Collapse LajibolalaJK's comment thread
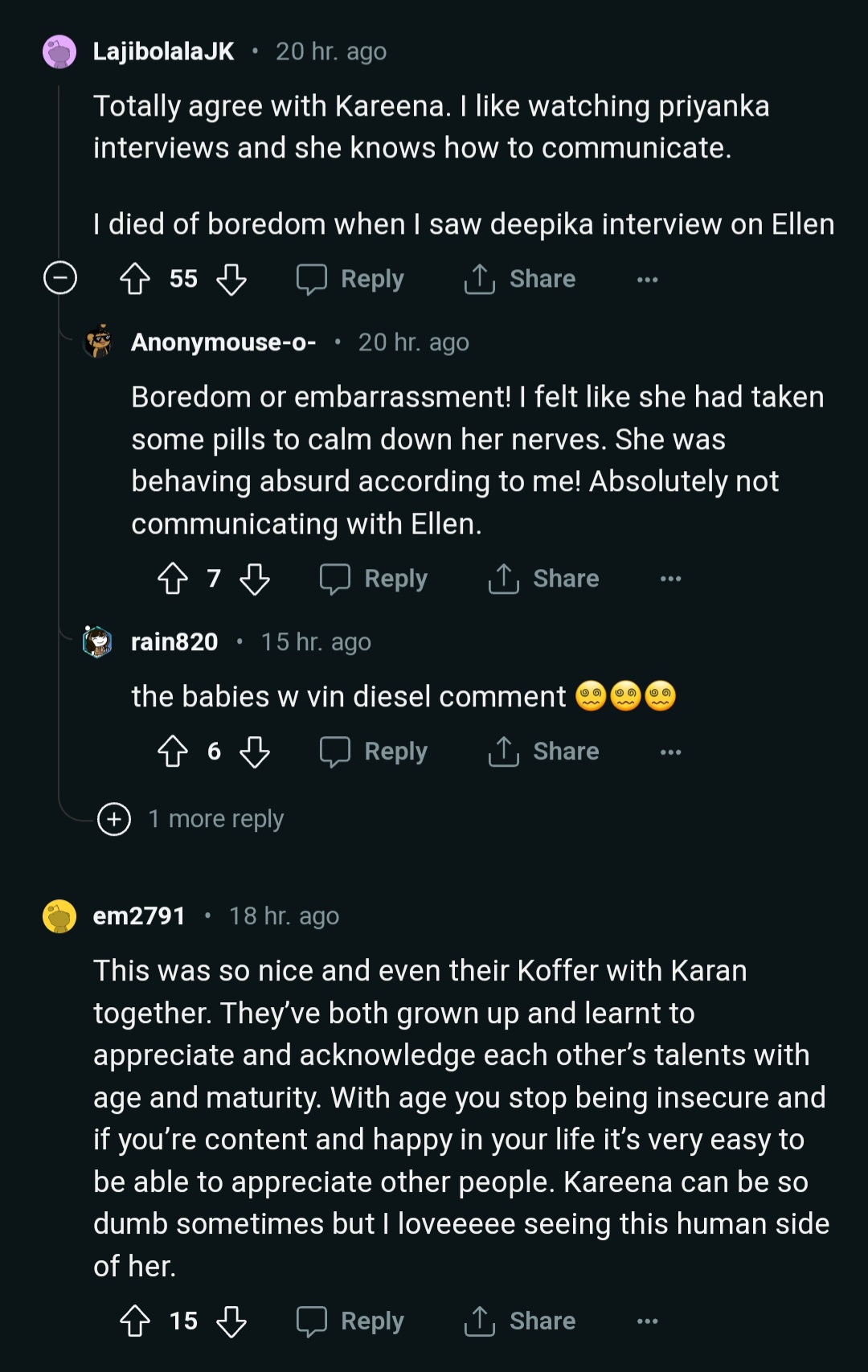 click(60, 278)
